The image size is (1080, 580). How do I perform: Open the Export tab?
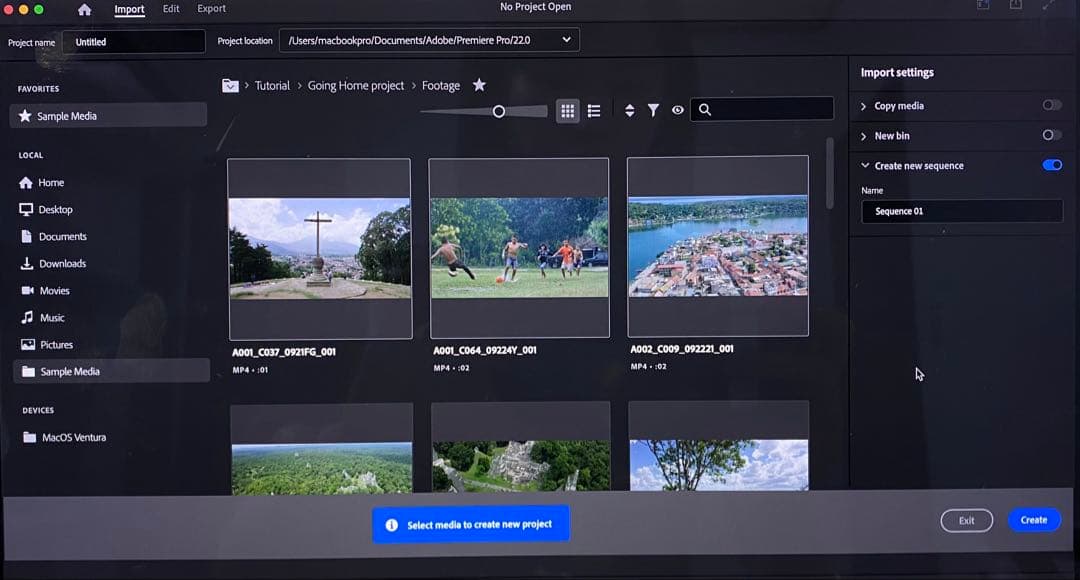coord(211,9)
